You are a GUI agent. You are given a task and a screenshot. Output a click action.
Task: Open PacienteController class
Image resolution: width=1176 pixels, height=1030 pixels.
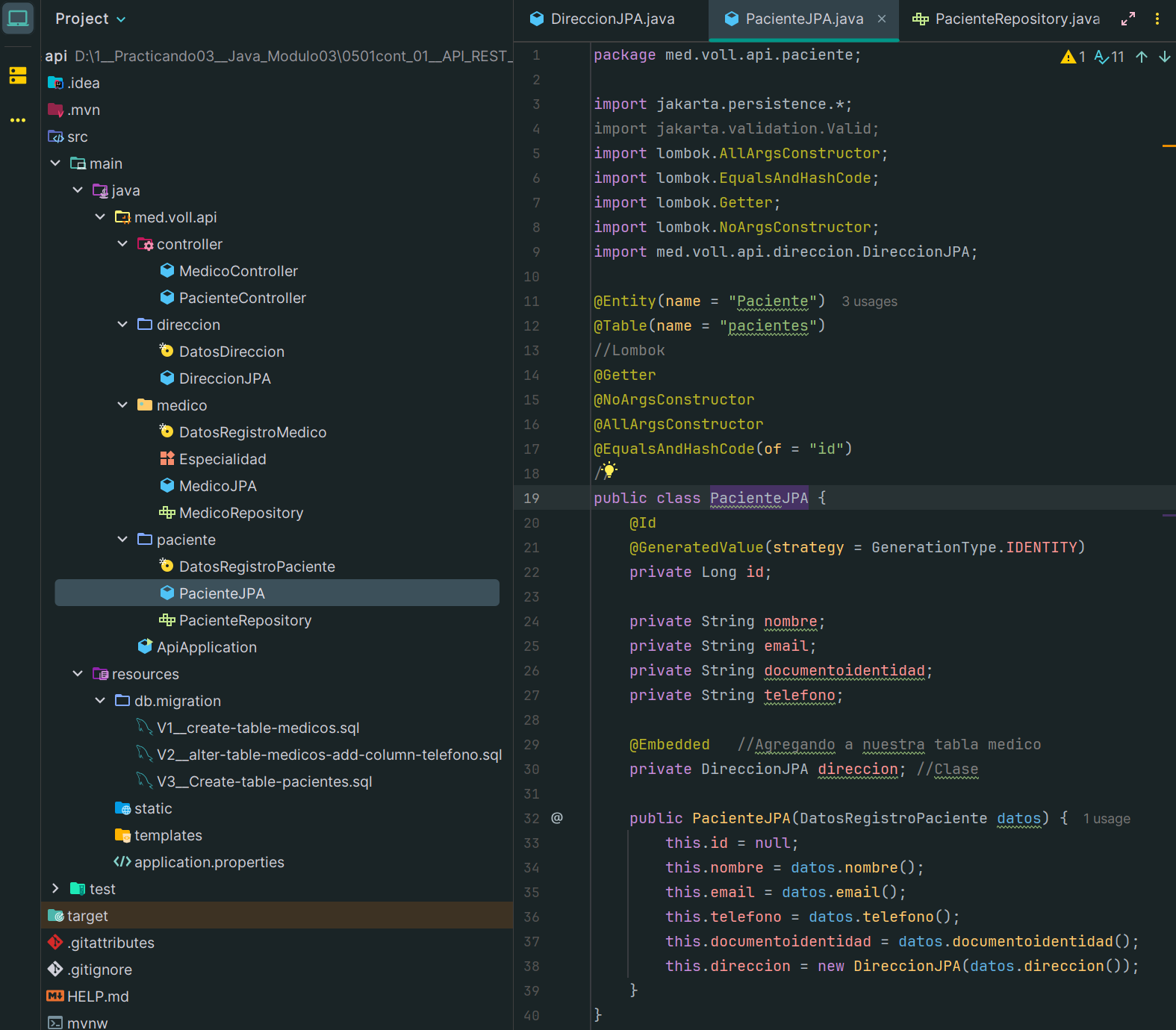pyautogui.click(x=233, y=298)
